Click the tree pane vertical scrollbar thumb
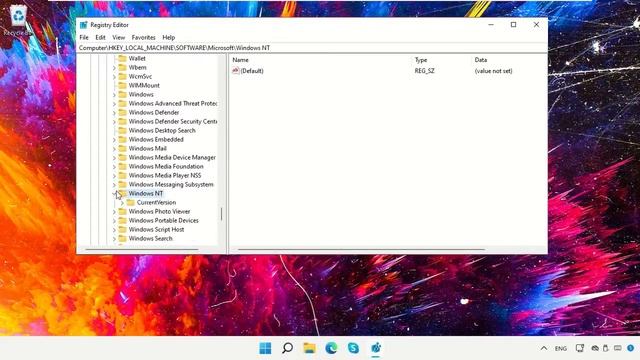 click(222, 214)
